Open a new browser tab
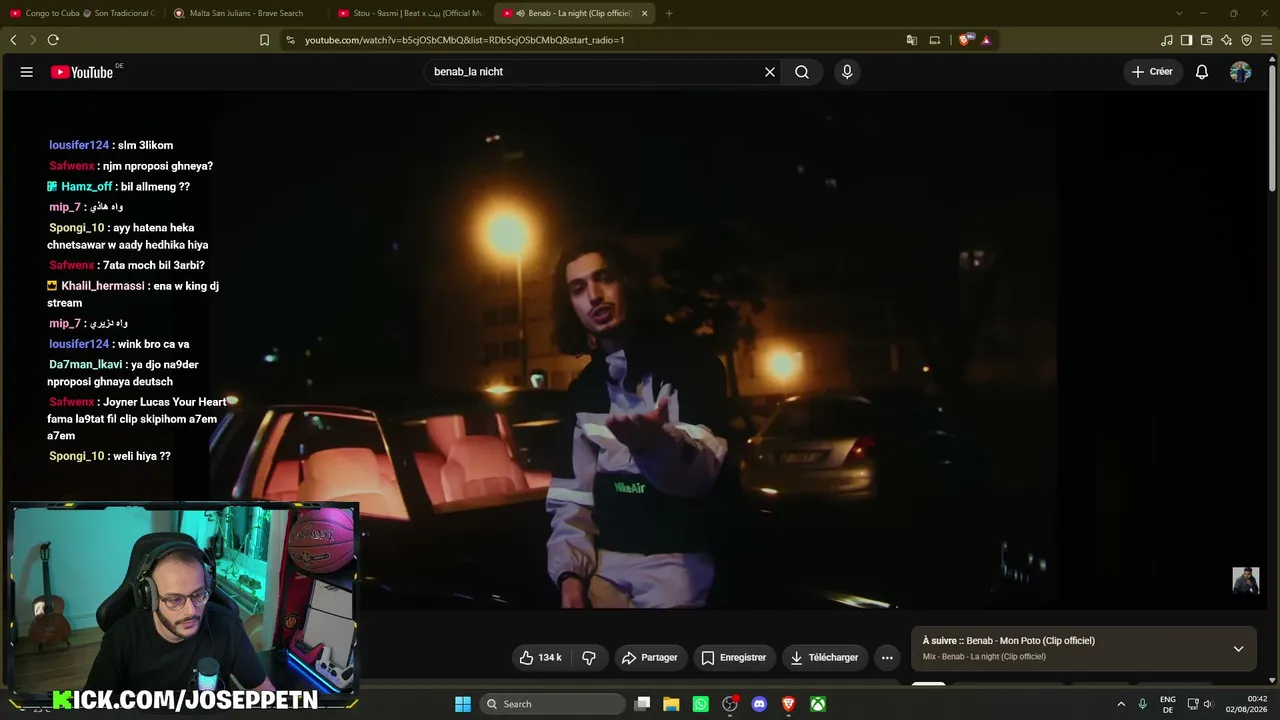1280x720 pixels. click(669, 13)
